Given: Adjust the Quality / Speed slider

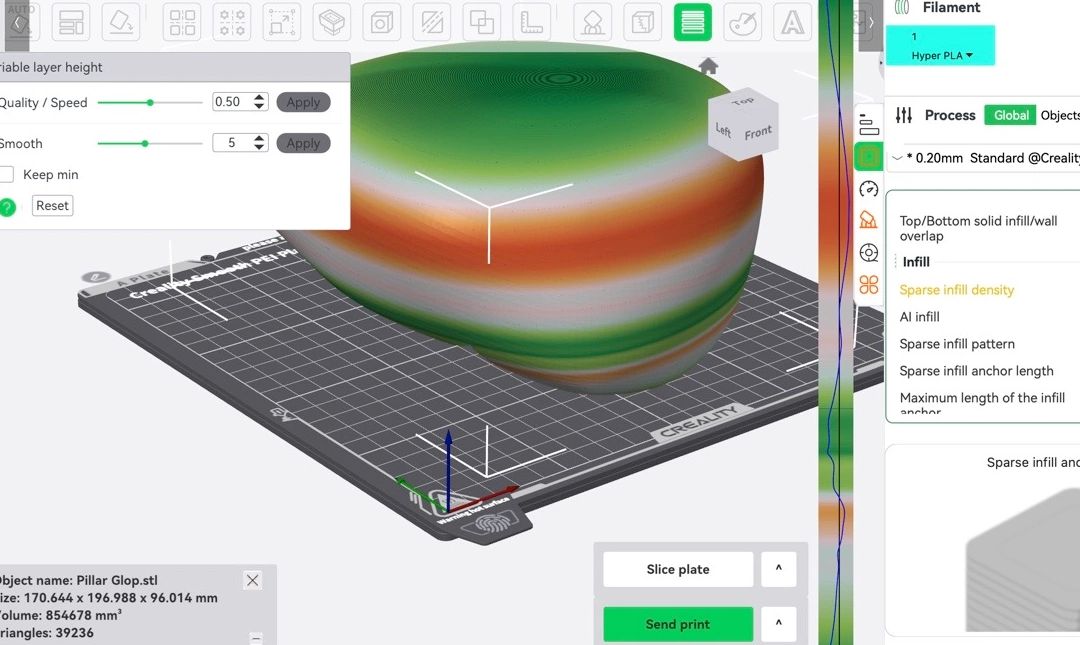Looking at the screenshot, I should [x=150, y=102].
